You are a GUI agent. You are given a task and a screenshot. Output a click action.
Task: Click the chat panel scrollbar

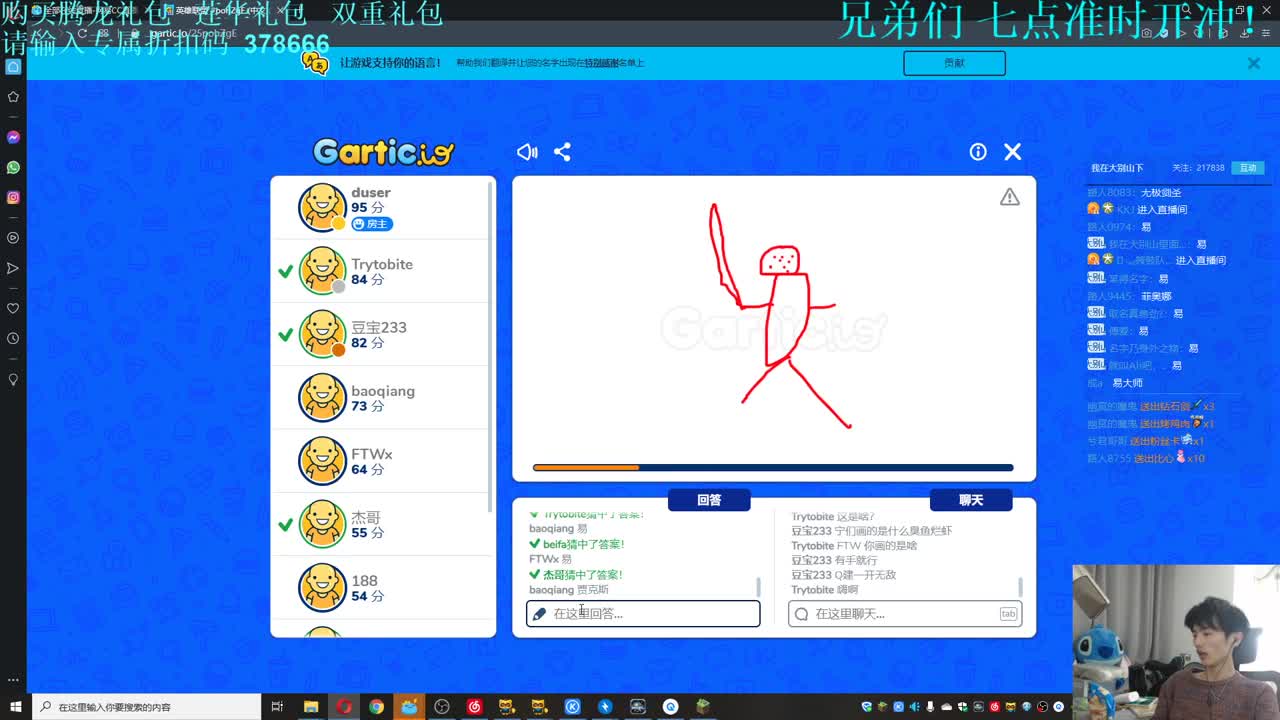pos(1020,587)
